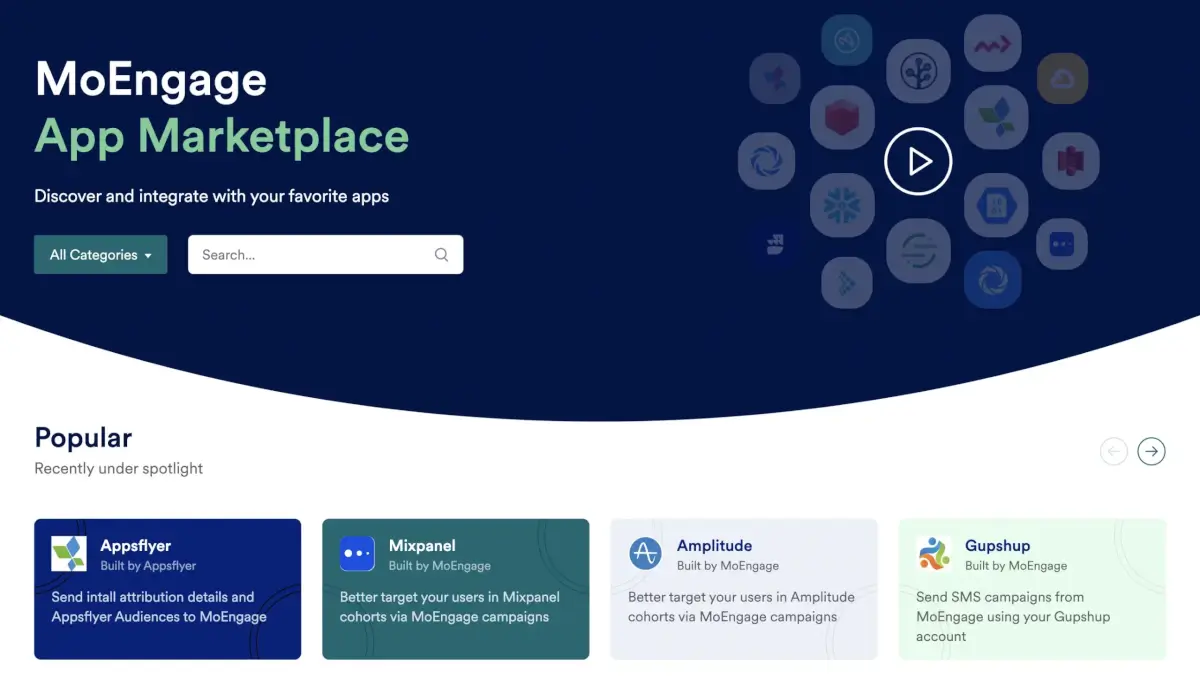Click the pink zigzag arrow app icon
Image resolution: width=1200 pixels, height=686 pixels.
coord(993,43)
